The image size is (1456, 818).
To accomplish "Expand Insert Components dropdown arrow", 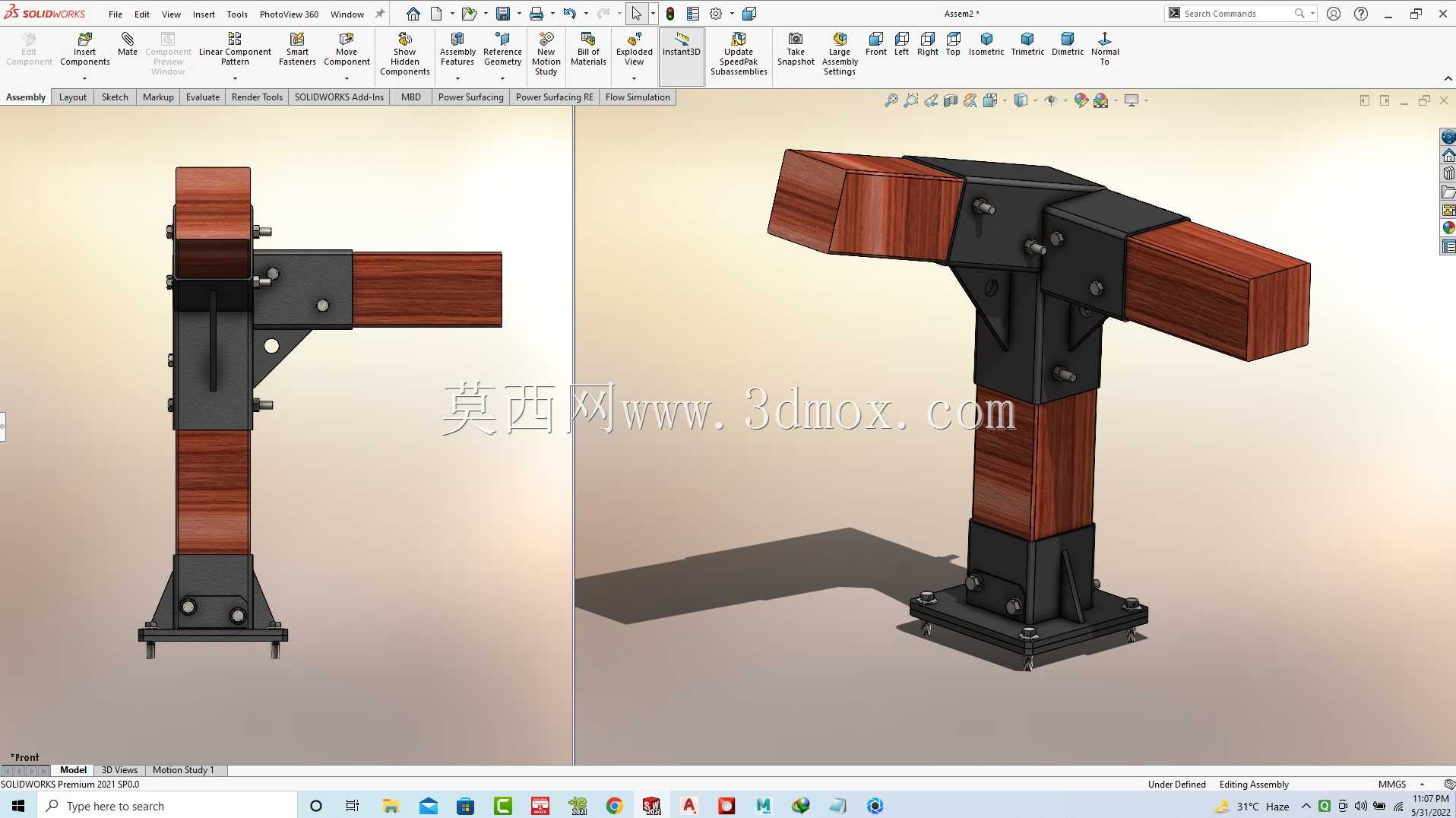I will [x=84, y=78].
